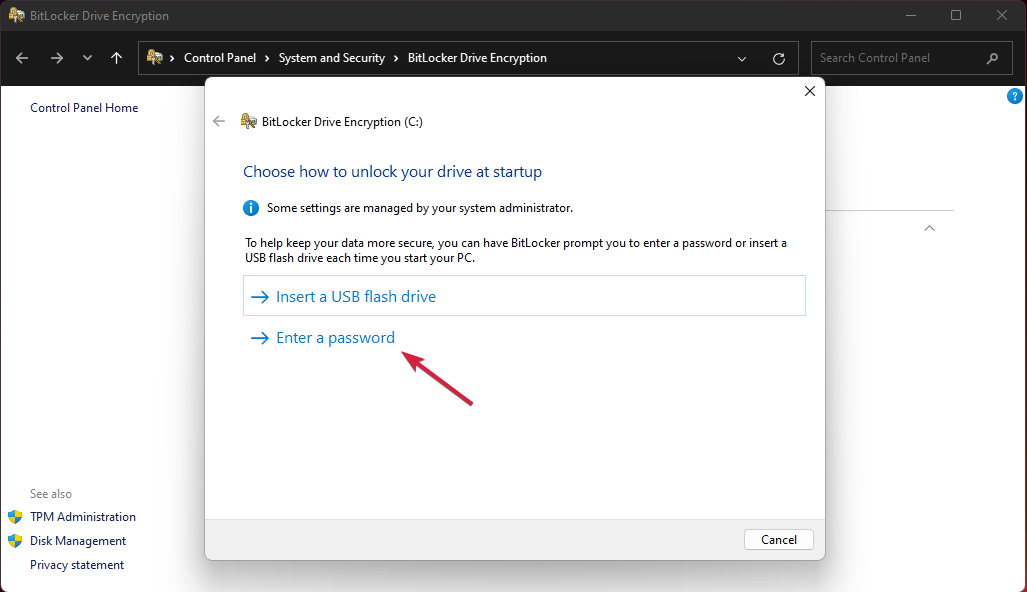The width and height of the screenshot is (1027, 592).
Task: Click the BitLocker icon in the dialog header
Action: (248, 121)
